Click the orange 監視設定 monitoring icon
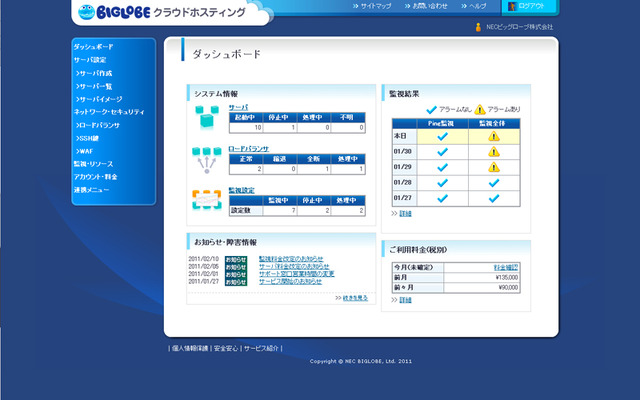The height and width of the screenshot is (400, 640). pyautogui.click(x=206, y=200)
